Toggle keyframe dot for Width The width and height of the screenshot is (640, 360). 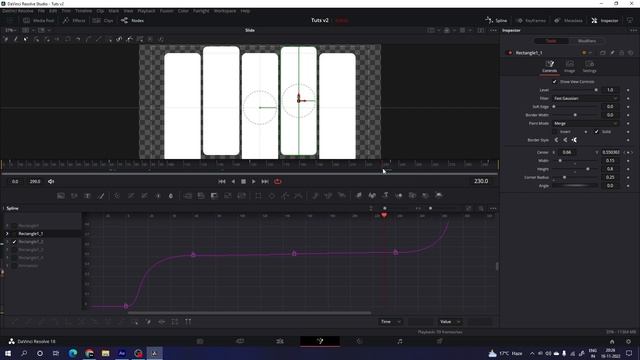[628, 161]
